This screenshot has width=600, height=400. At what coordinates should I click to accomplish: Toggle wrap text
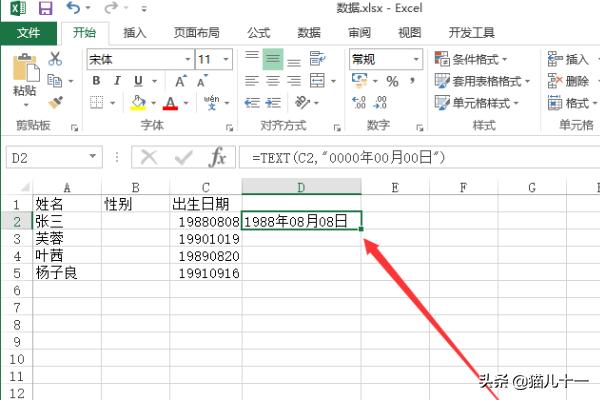point(318,59)
